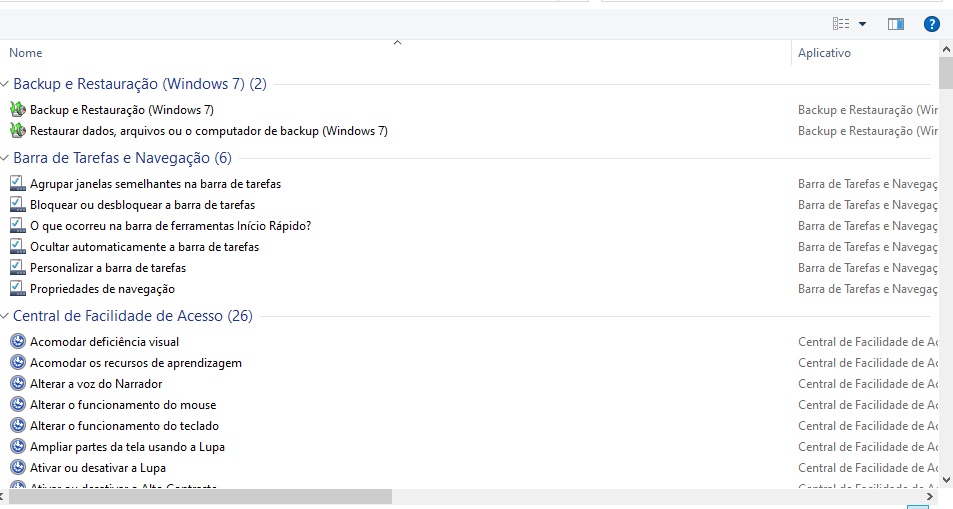Collapse the Backup e Restauração (Windows 7) group
The image size is (953, 509).
(5, 84)
